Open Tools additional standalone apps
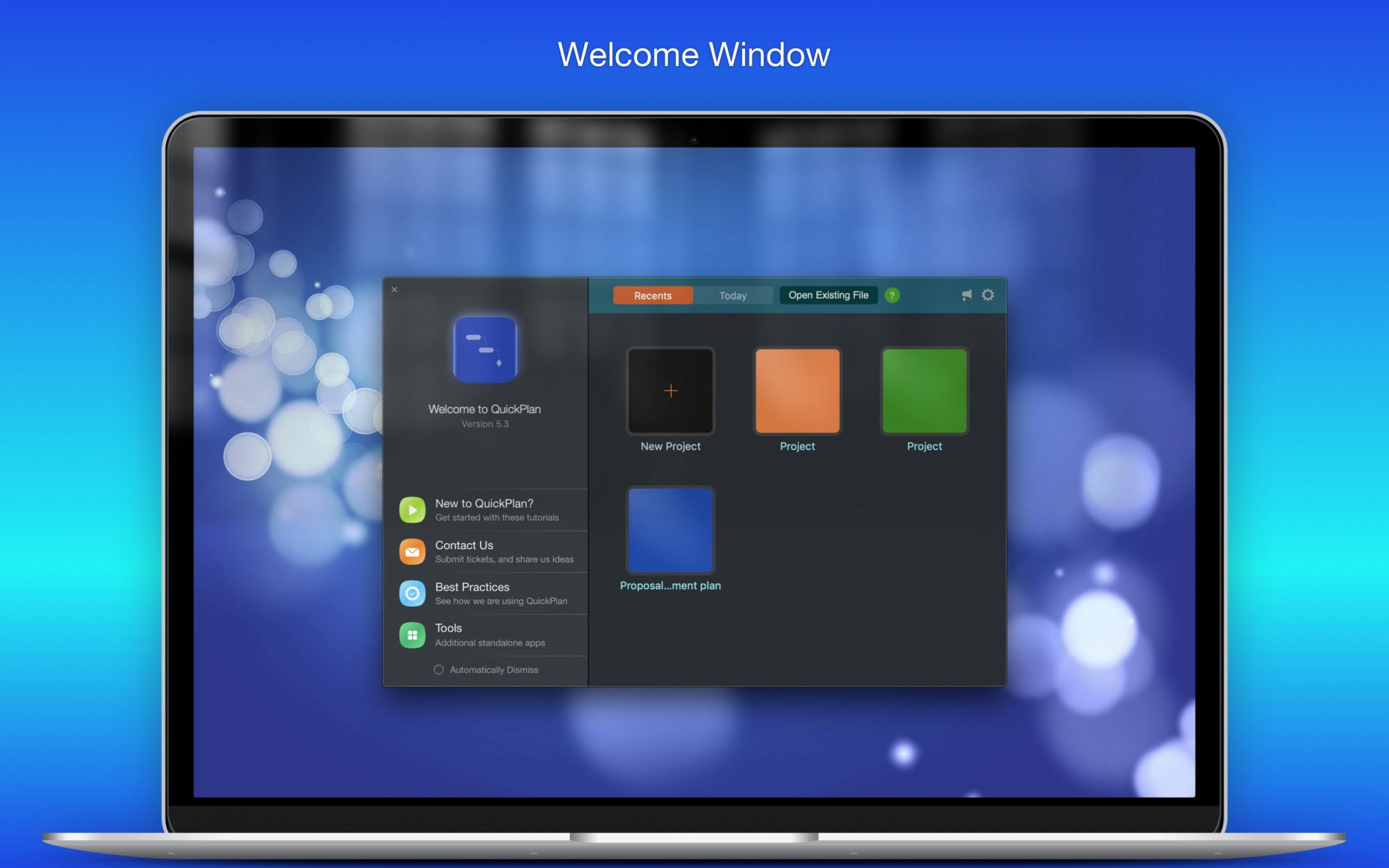This screenshot has width=1389, height=868. [x=493, y=635]
